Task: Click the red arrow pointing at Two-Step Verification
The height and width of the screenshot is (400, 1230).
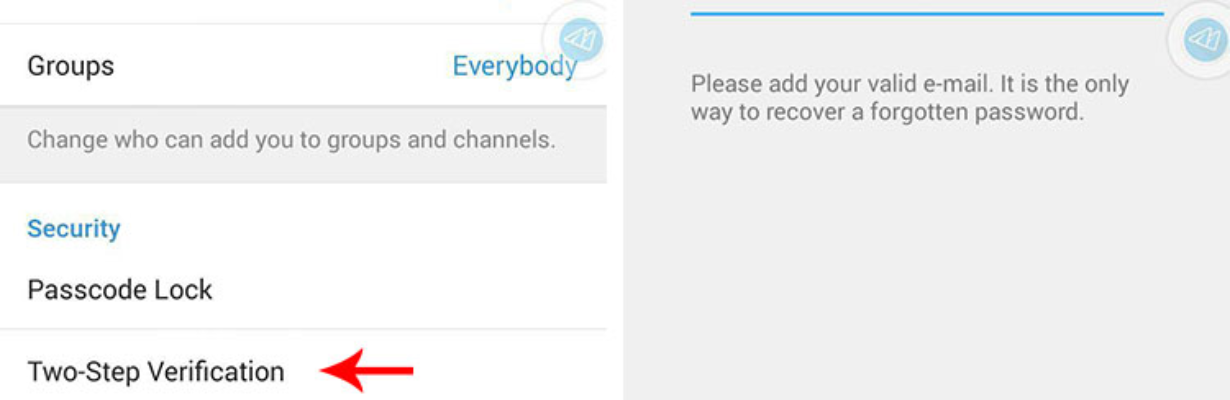Action: (x=367, y=372)
